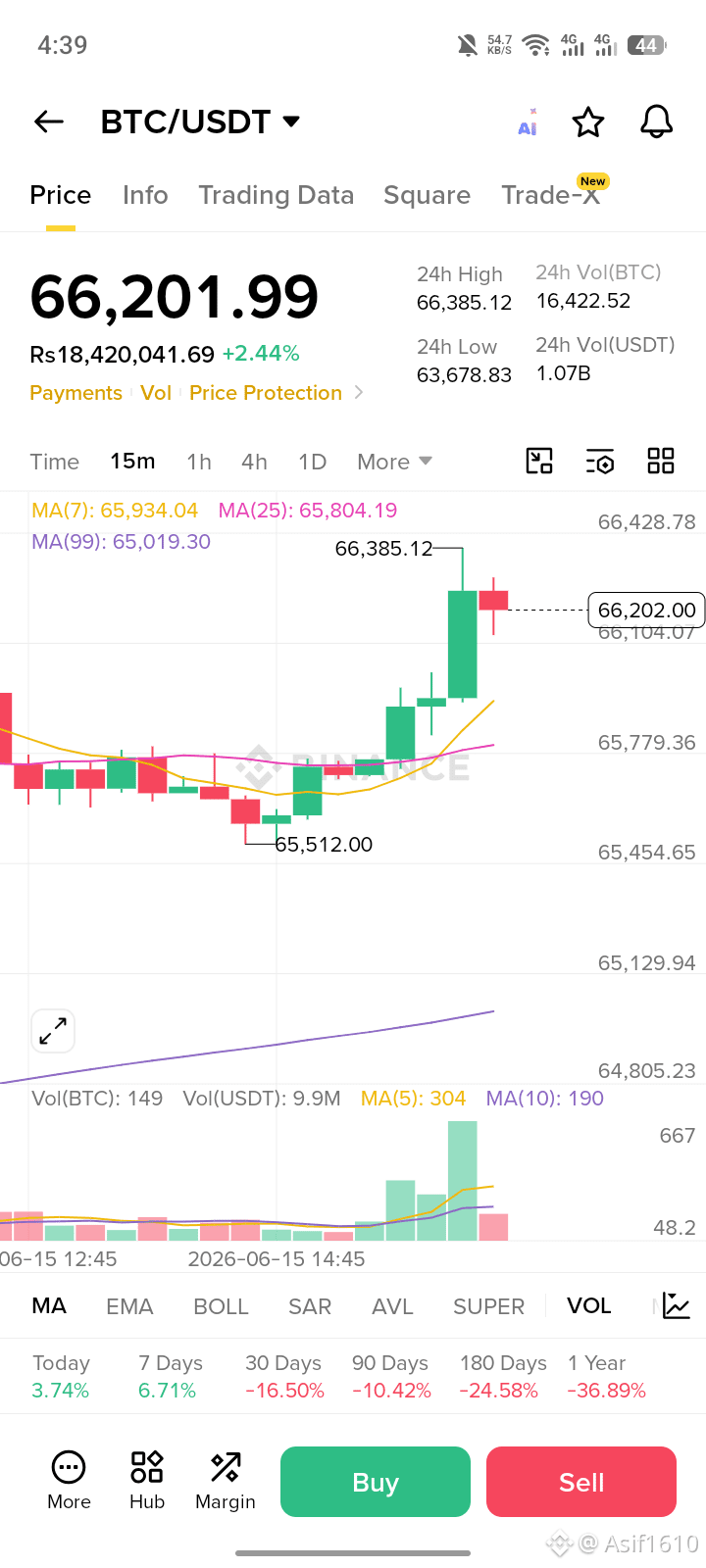Tap the current price label 66,202.00
The height and width of the screenshot is (1568, 706).
tap(646, 610)
